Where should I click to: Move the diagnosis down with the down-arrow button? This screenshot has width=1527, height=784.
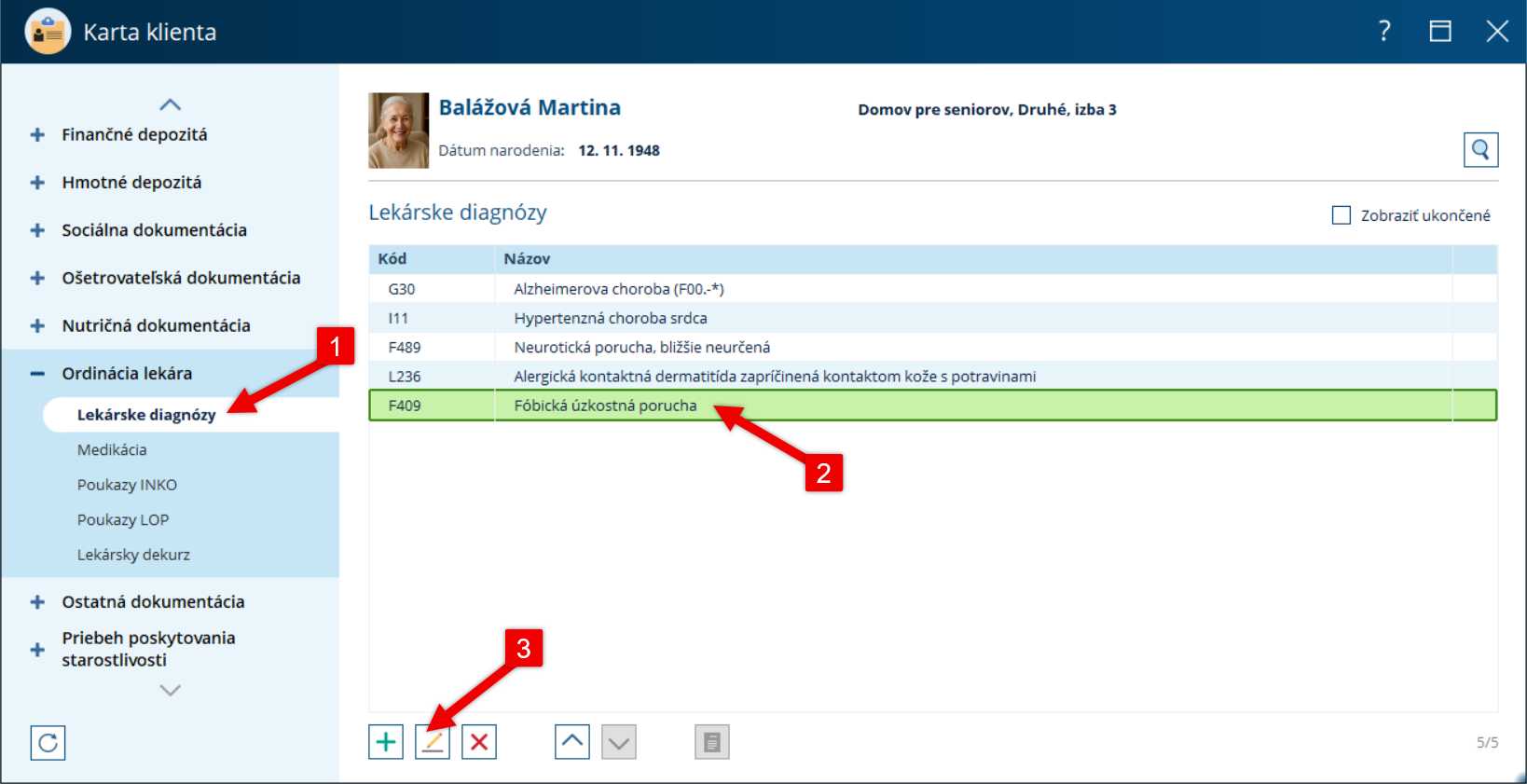click(619, 742)
